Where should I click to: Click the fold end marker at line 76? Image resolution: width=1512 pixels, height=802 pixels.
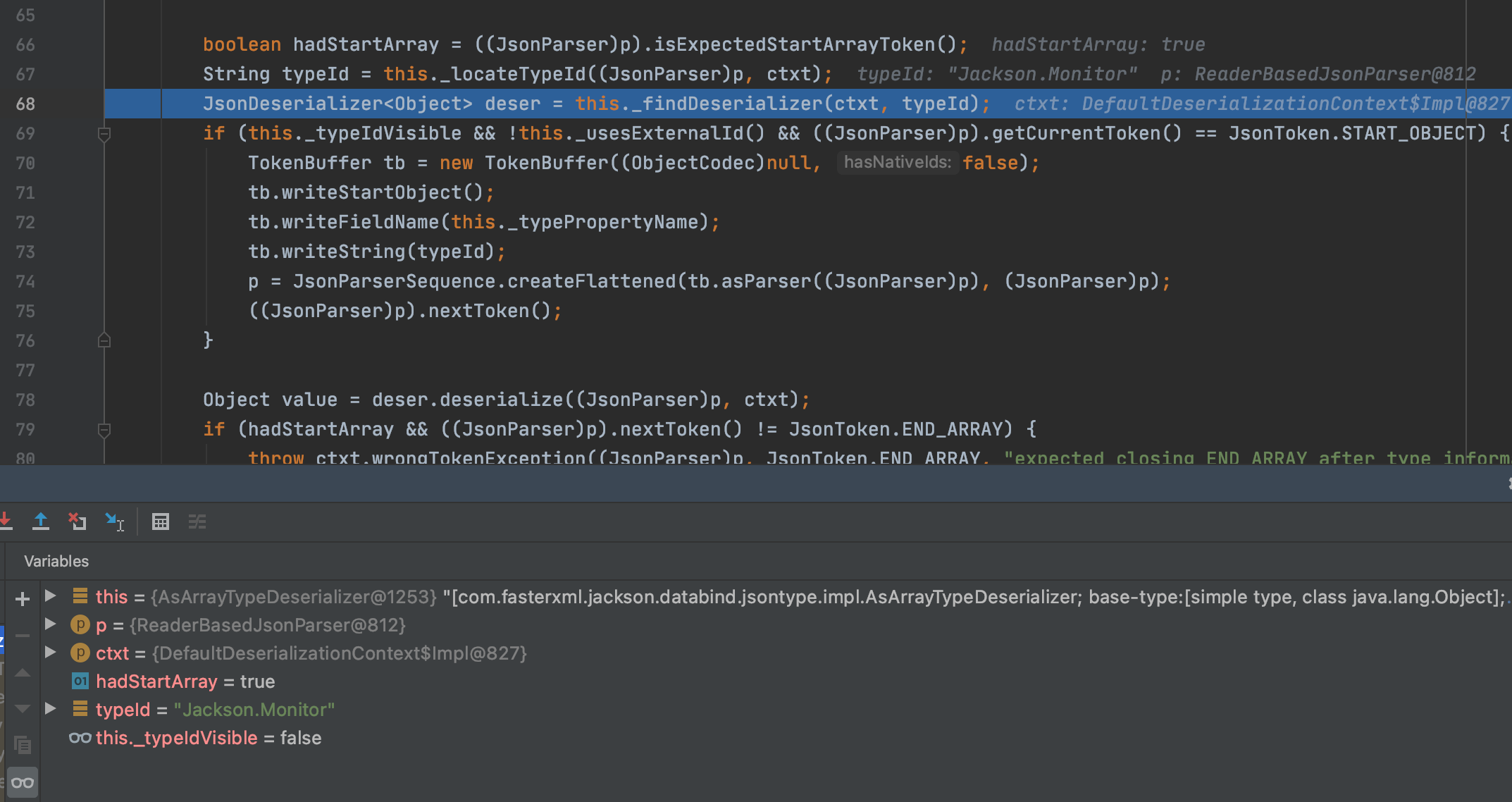[104, 341]
